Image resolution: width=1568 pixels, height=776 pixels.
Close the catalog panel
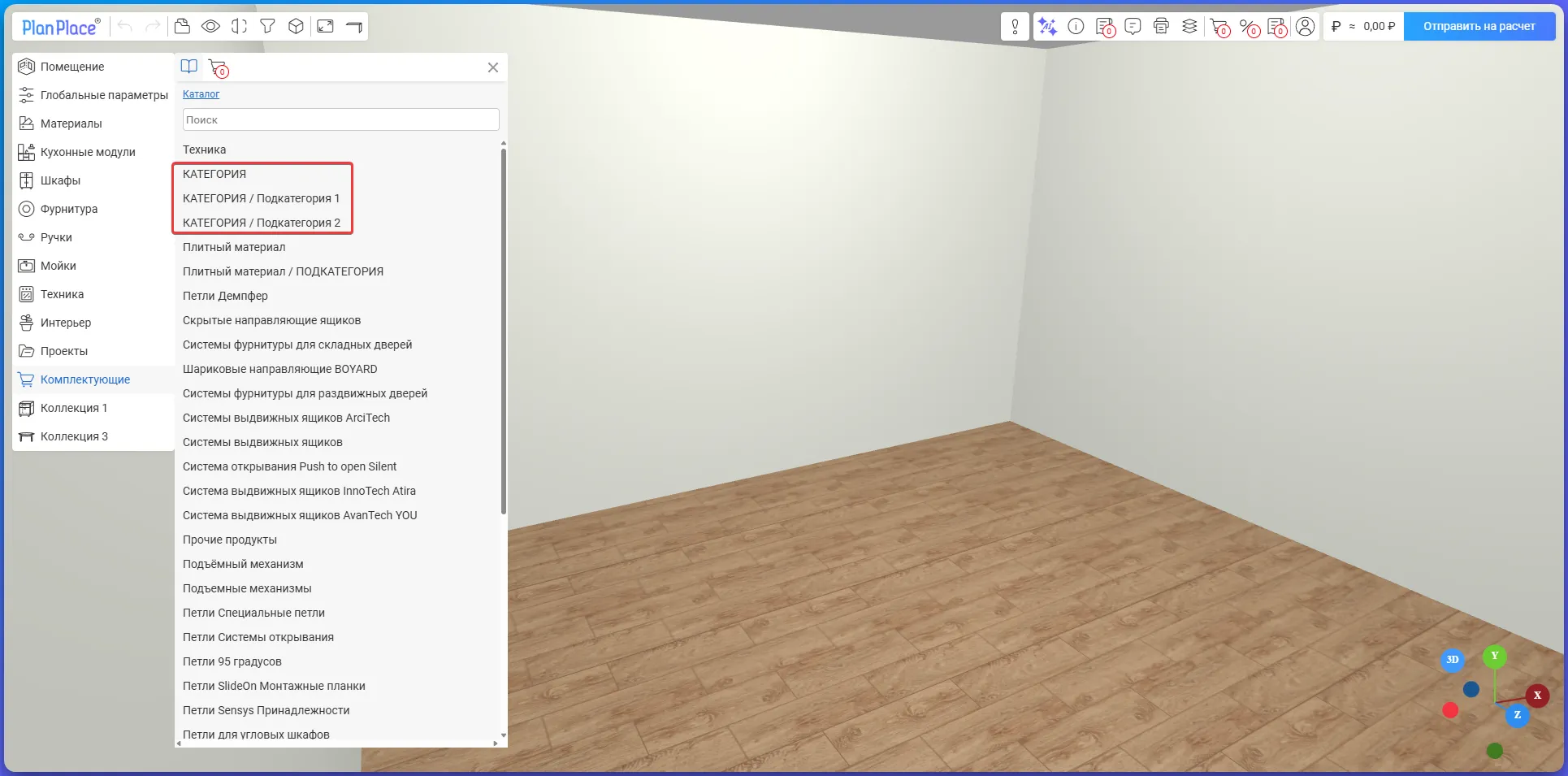pos(493,67)
